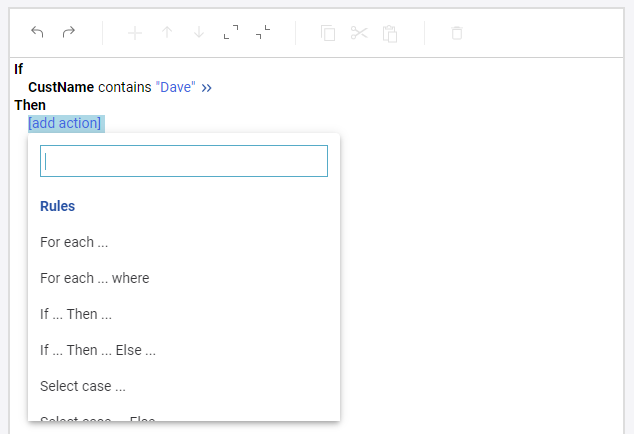
Task: Click the clipboard paste icon
Action: coord(390,33)
